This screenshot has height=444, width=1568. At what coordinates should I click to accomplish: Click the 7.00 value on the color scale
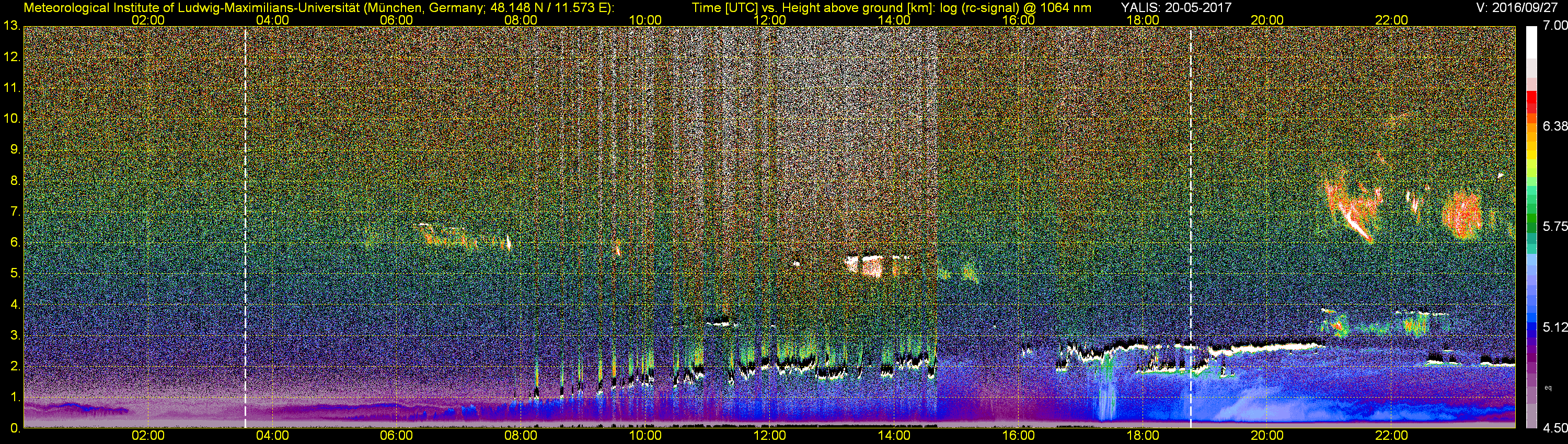click(1555, 25)
